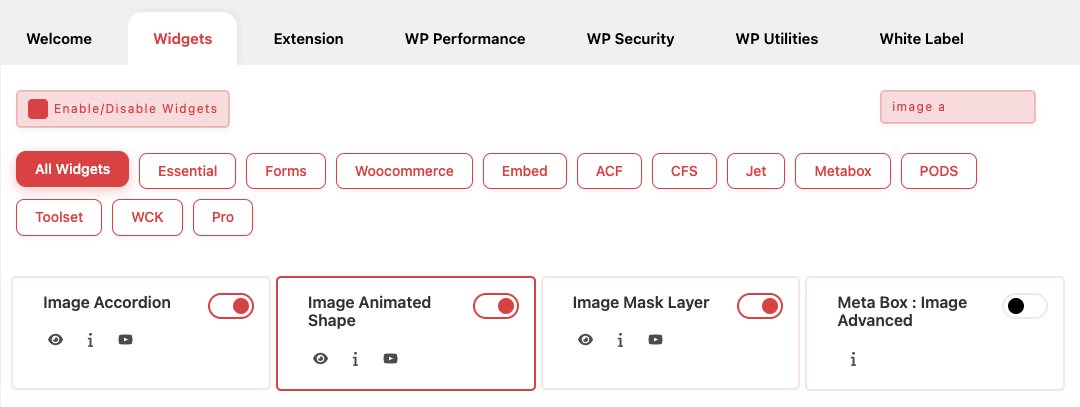
Task: Go to the WP Performance tab
Action: point(465,39)
